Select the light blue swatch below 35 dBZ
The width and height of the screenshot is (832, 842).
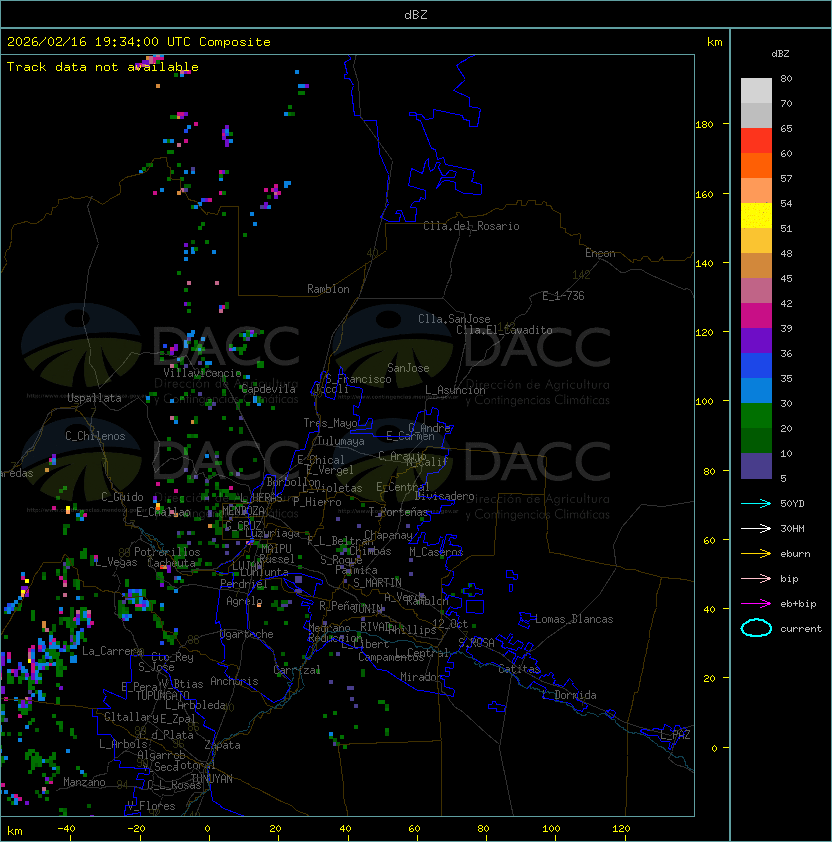pos(756,390)
